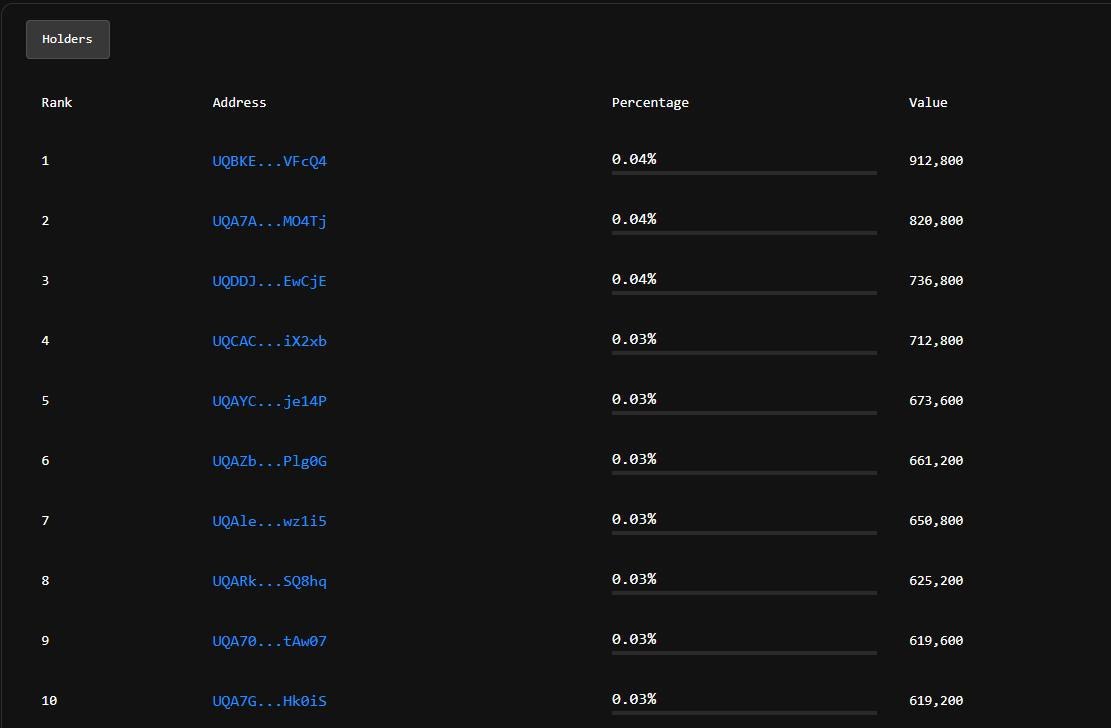Open address UQARk...SQ8hq link

pos(269,581)
